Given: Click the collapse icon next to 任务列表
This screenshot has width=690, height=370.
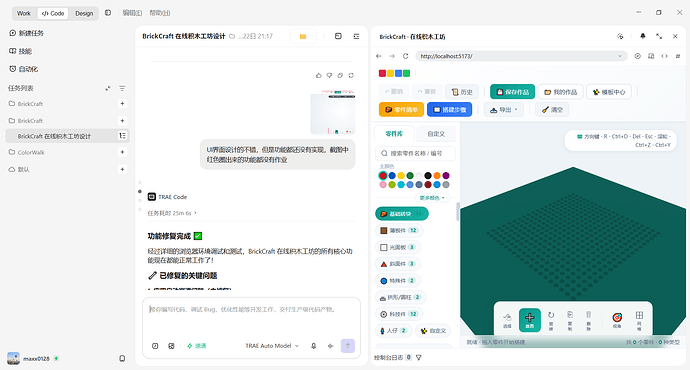Looking at the screenshot, I should (107, 88).
